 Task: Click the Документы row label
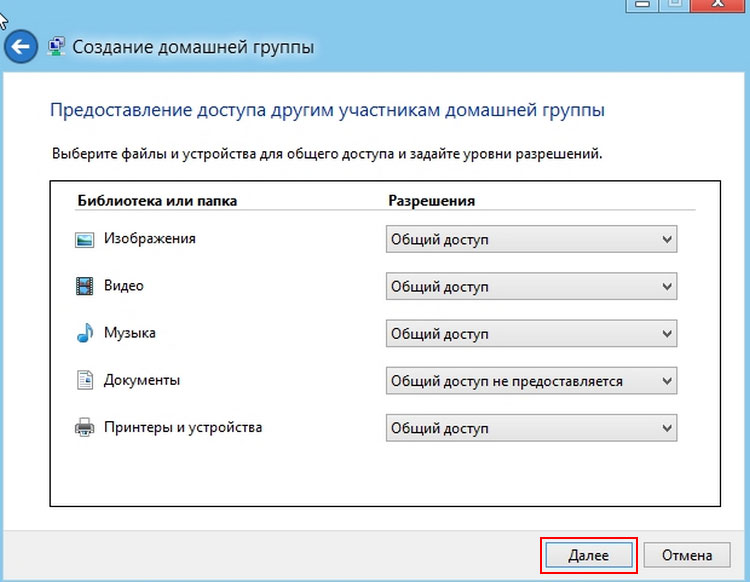pos(142,380)
